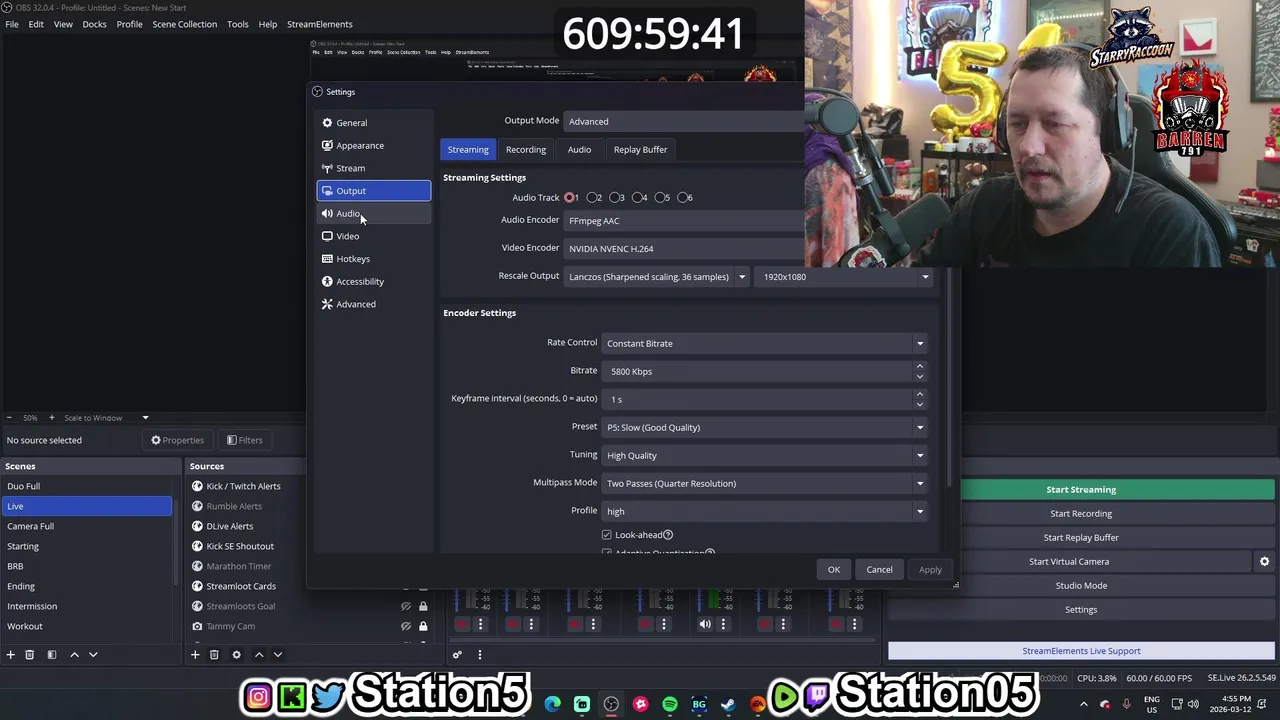
Task: Open the 1920x1080 rescale resolution dropdown
Action: [x=846, y=277]
